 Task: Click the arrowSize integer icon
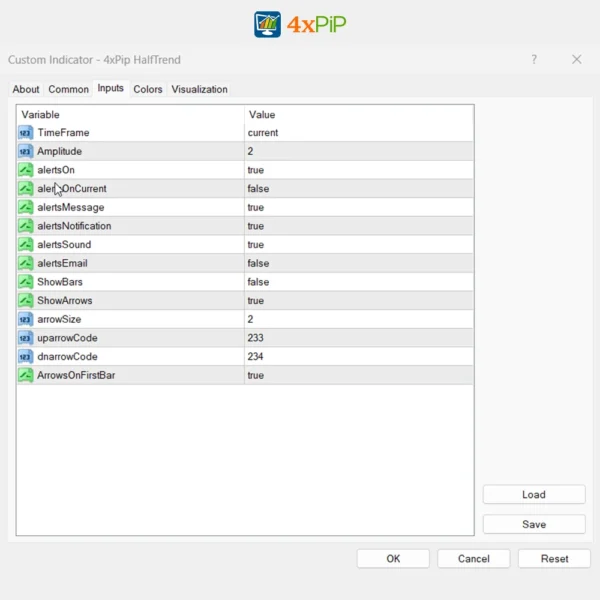click(26, 319)
